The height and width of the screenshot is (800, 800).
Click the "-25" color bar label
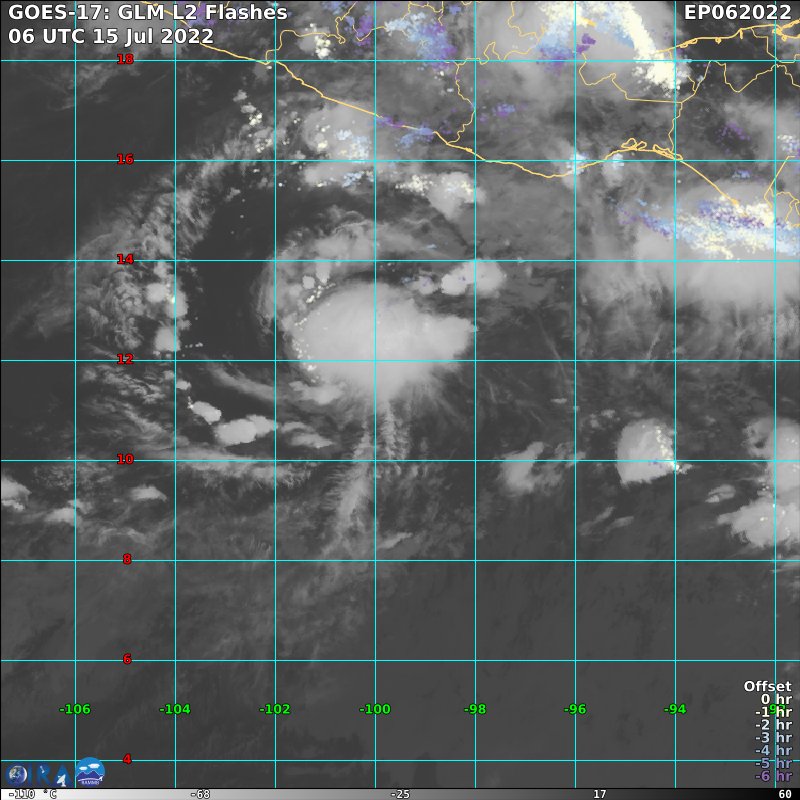point(400,794)
